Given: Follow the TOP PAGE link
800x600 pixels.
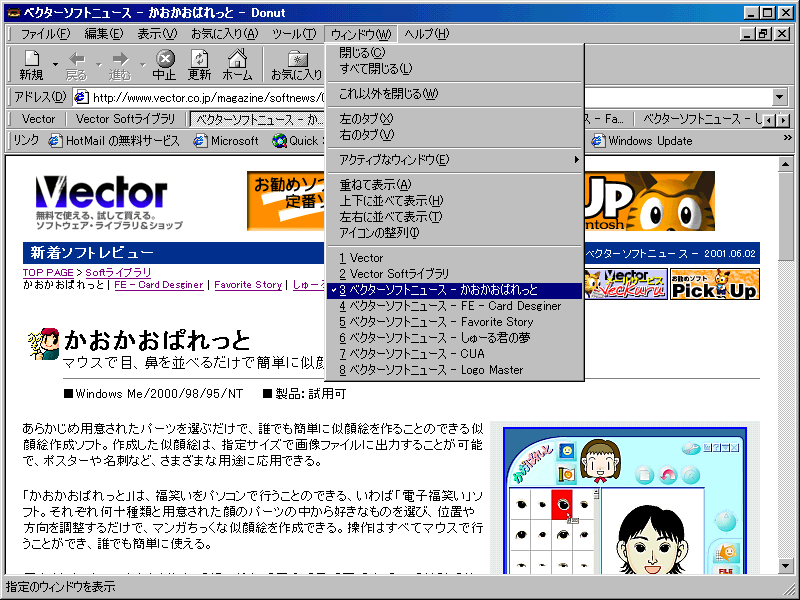Looking at the screenshot, I should (x=48, y=272).
